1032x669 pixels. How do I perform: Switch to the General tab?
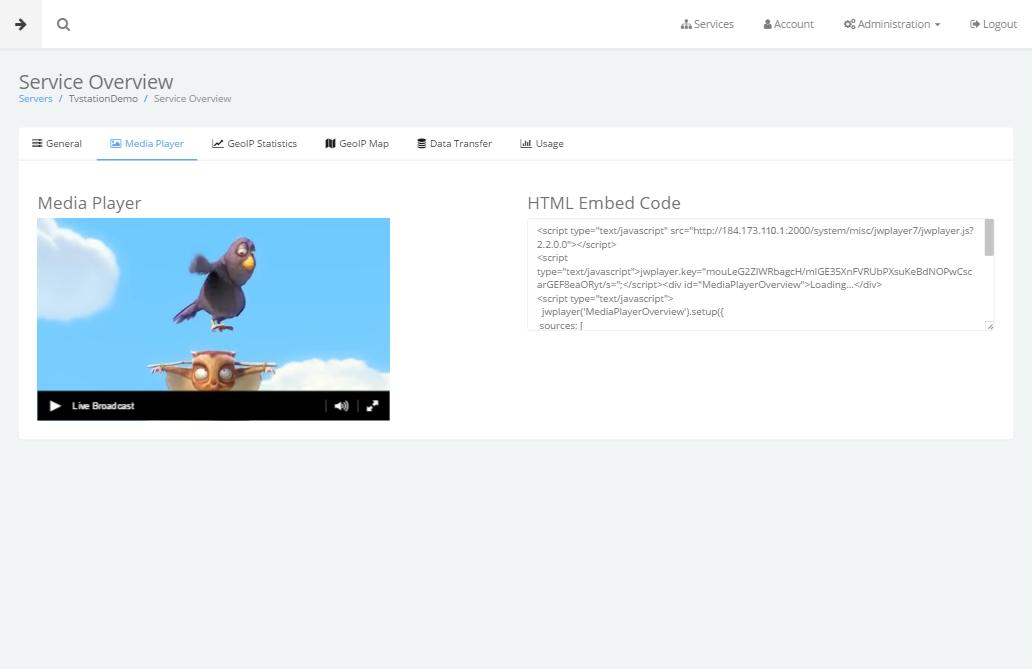tap(57, 144)
